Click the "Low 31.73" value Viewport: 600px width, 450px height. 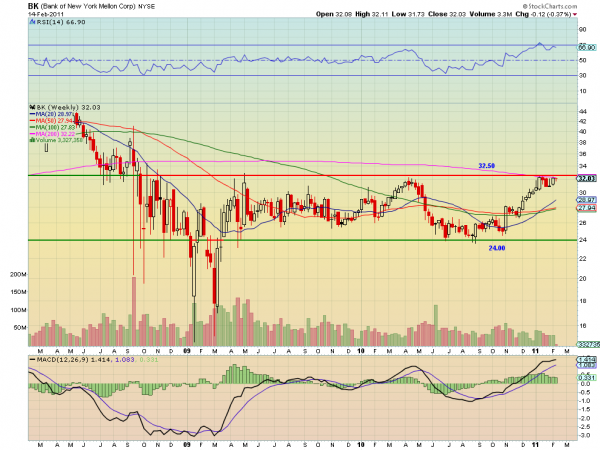pyautogui.click(x=408, y=14)
